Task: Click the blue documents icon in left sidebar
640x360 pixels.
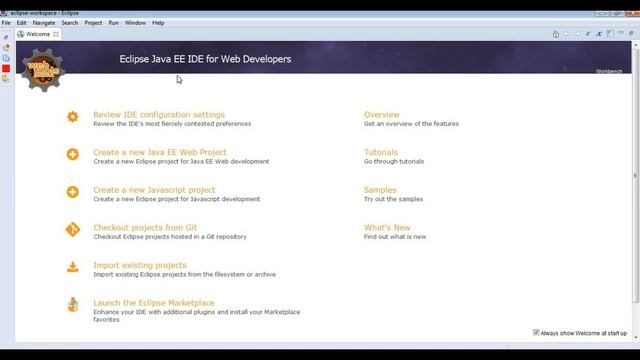Action: coord(6,58)
